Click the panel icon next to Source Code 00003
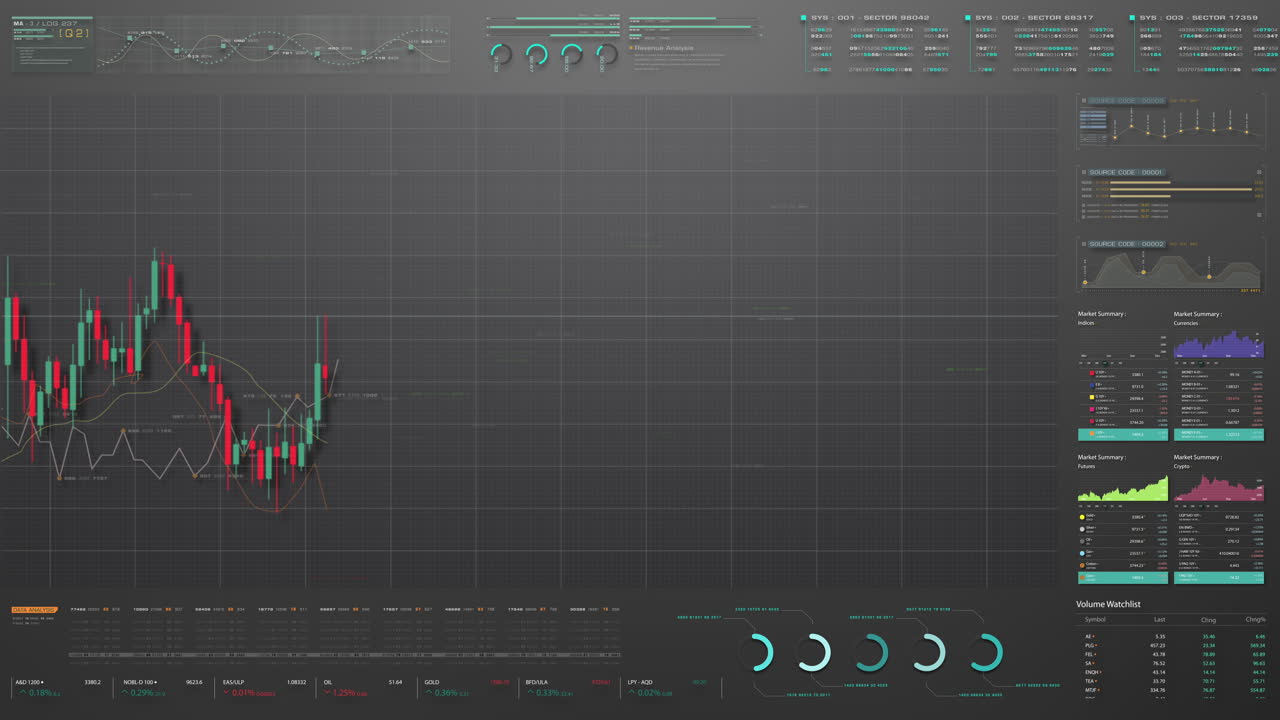The image size is (1280, 720). click(1083, 100)
